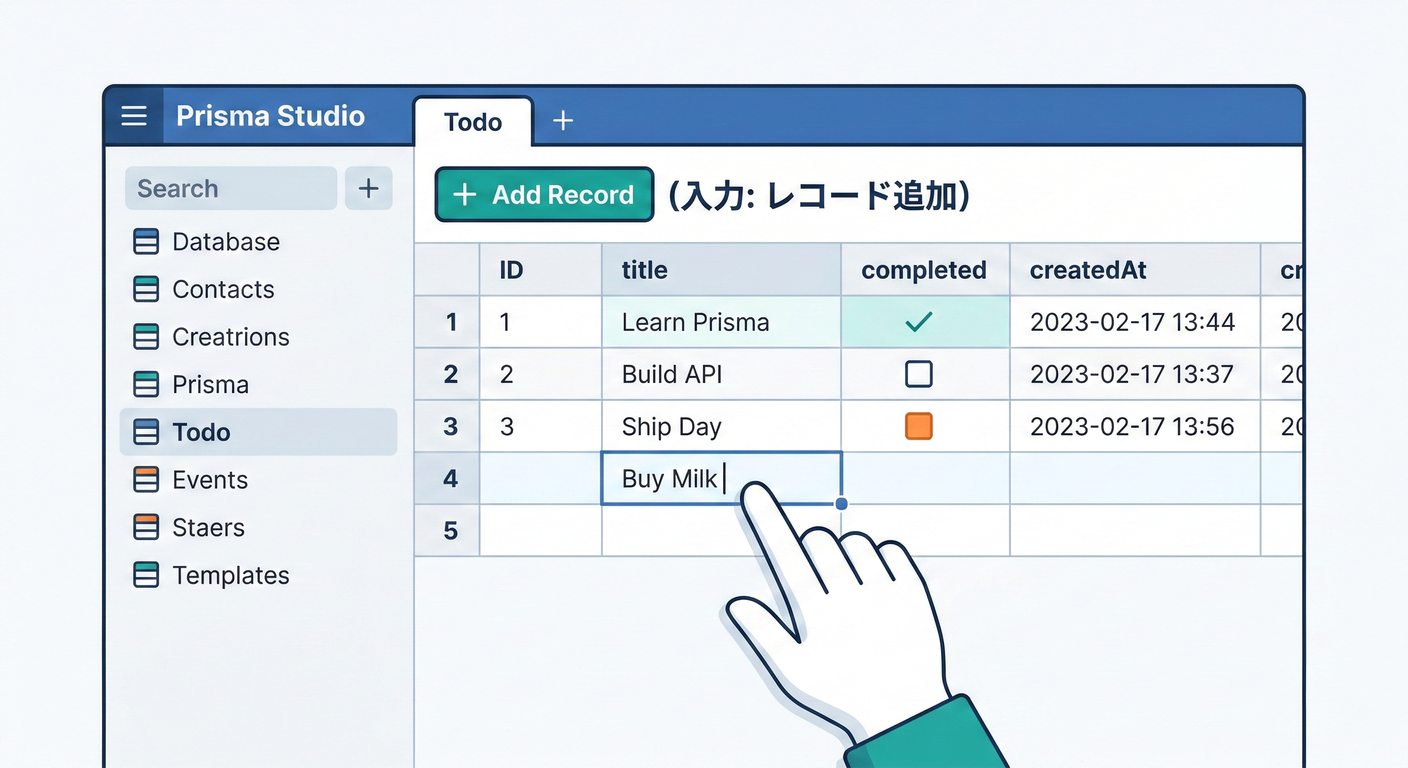Switch to the Todo tab

point(473,121)
